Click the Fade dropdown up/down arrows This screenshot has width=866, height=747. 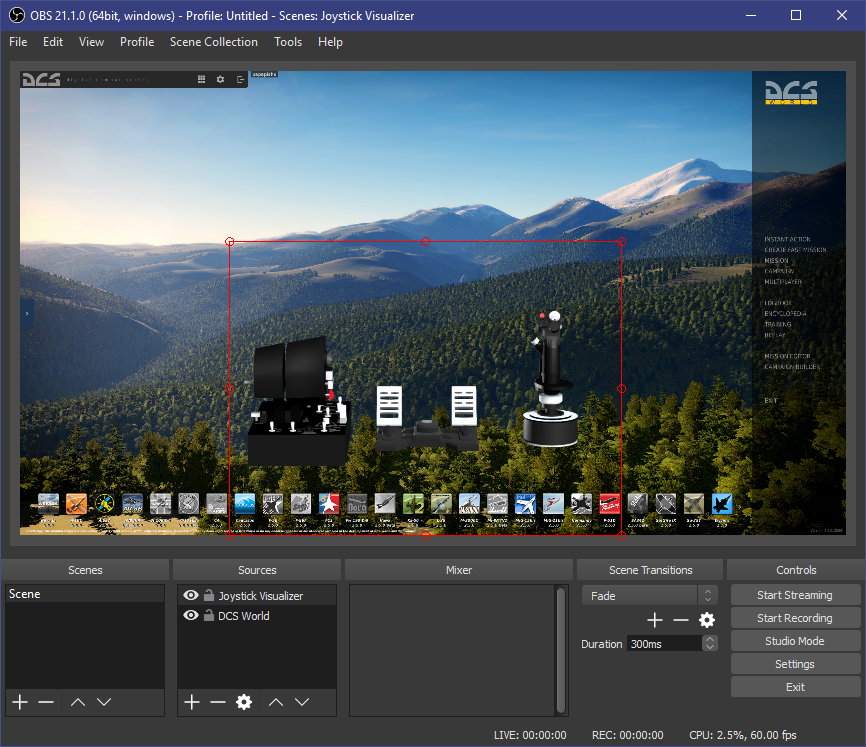(707, 596)
